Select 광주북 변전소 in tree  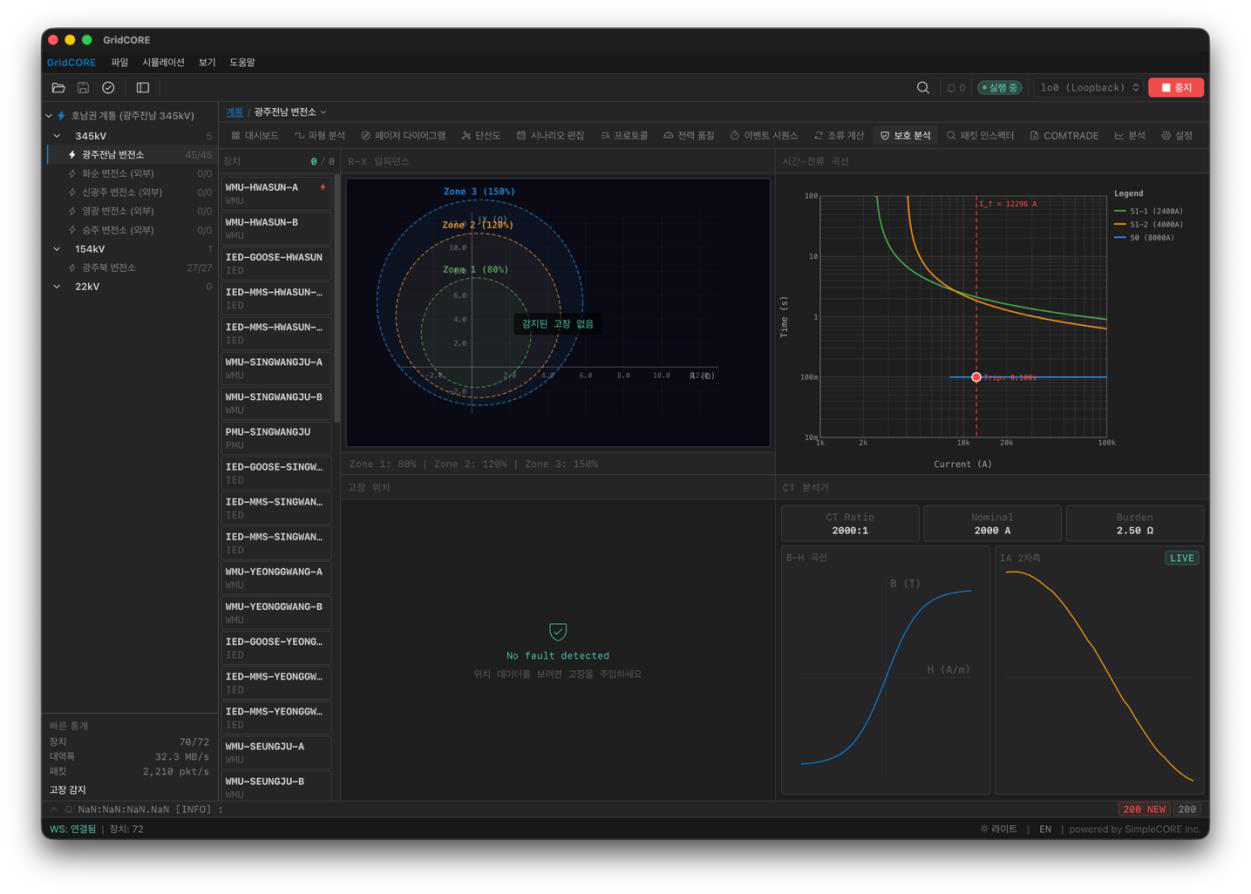(x=131, y=268)
